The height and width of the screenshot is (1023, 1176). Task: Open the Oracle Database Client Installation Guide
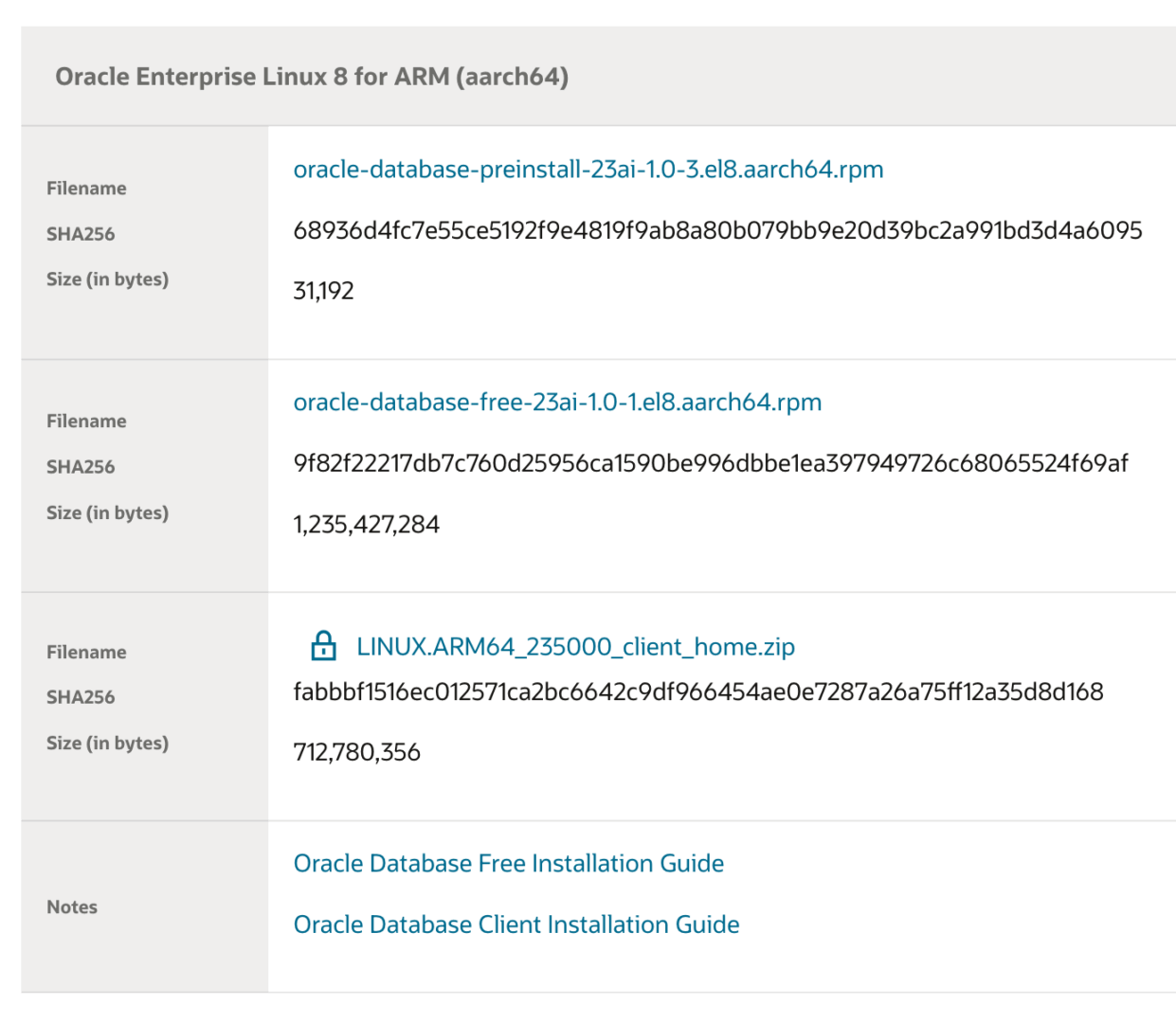pos(516,924)
